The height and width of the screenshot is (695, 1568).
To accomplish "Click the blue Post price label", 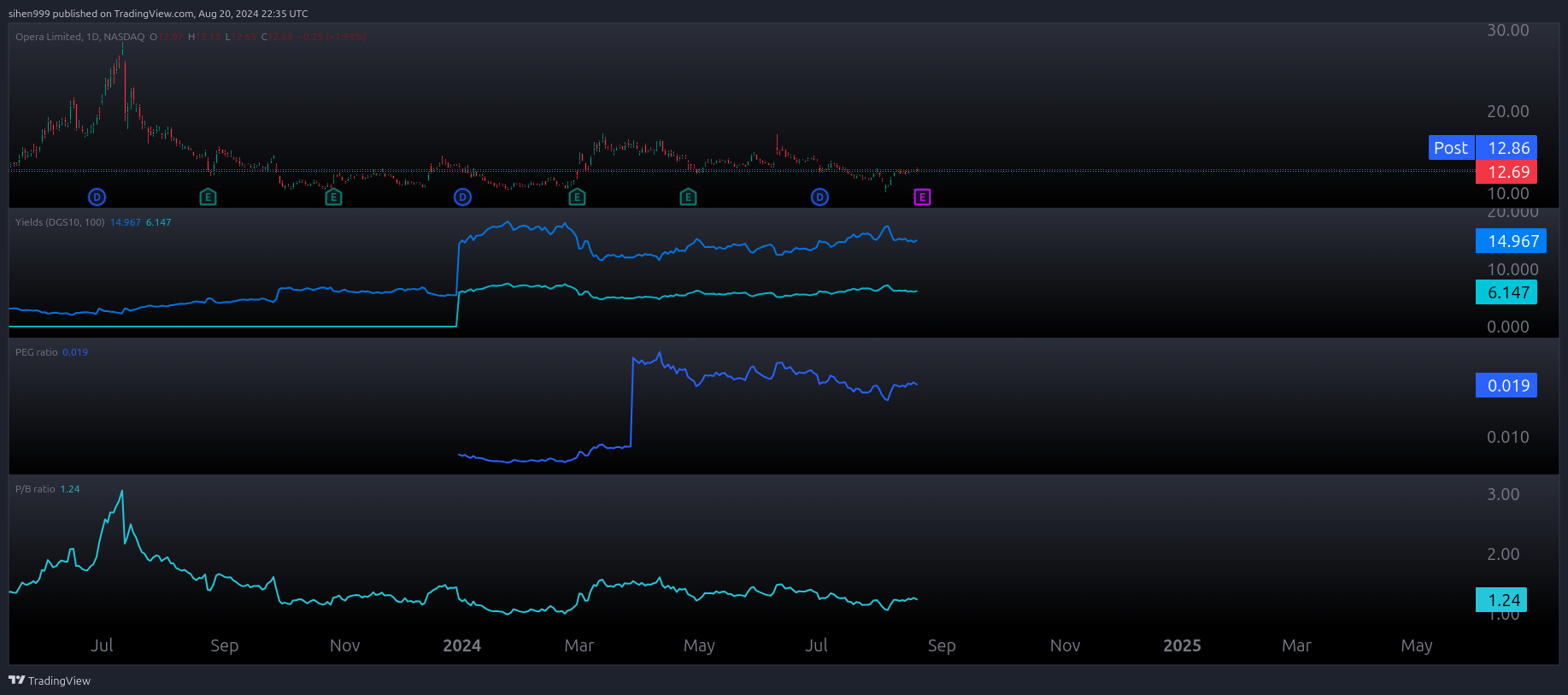I will tap(1451, 148).
